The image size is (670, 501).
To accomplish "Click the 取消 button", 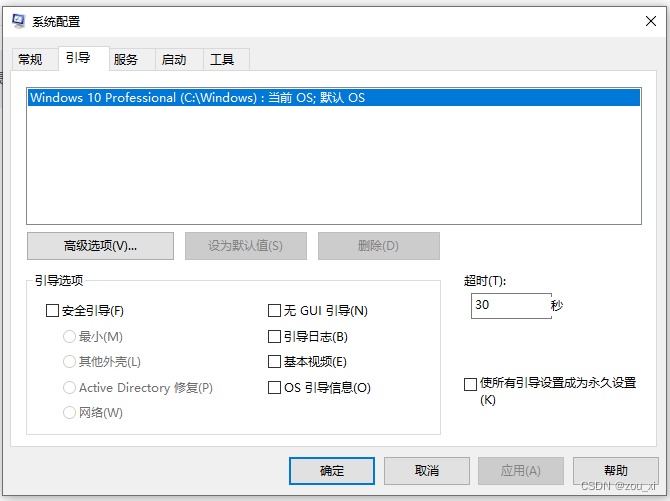I will [427, 471].
